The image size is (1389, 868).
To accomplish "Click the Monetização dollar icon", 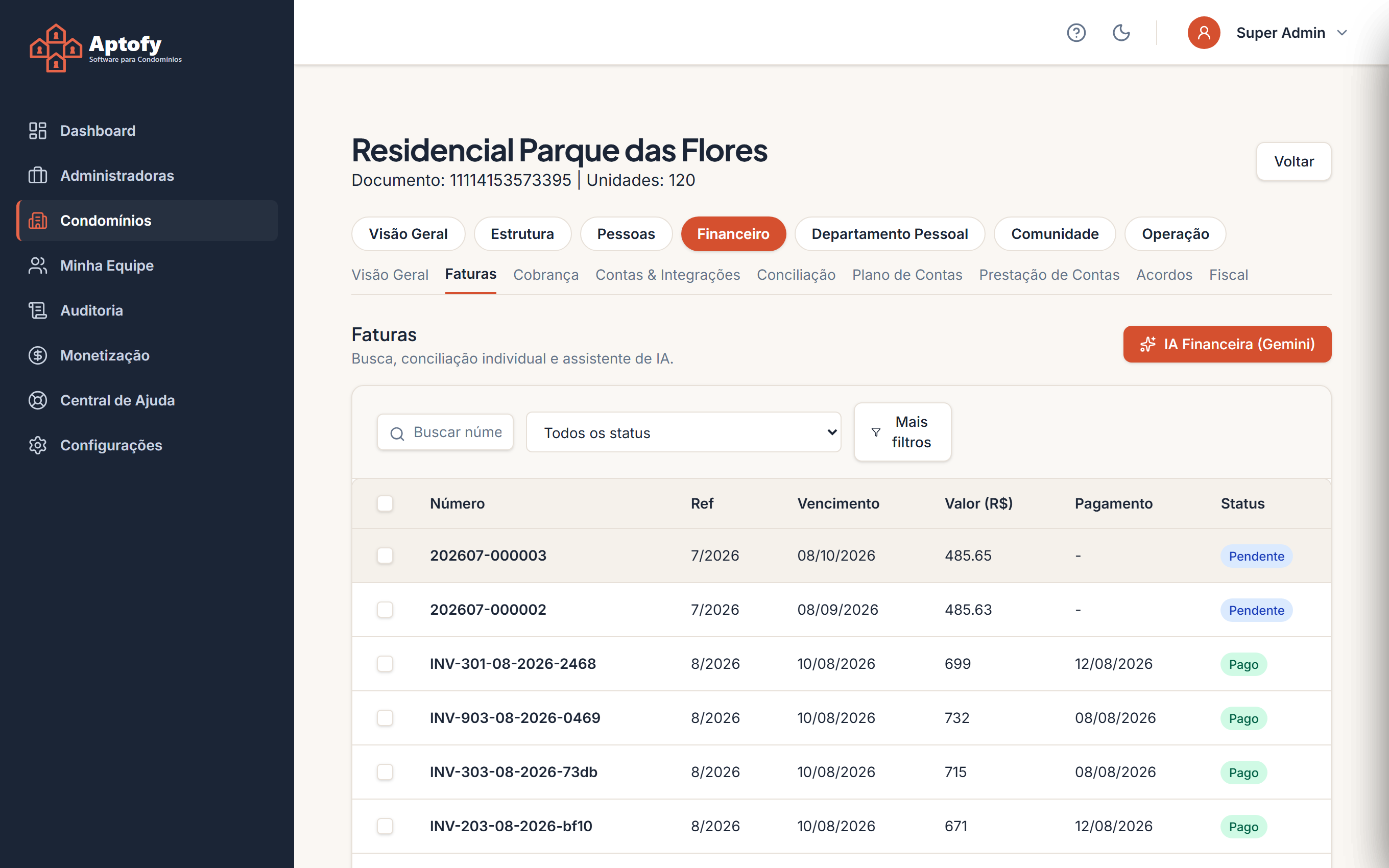I will [38, 355].
